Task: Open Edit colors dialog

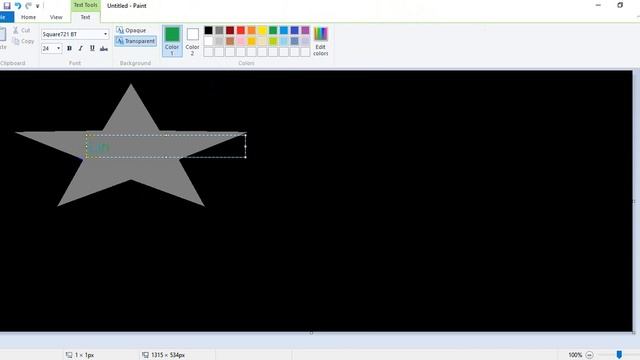Action: (320, 41)
